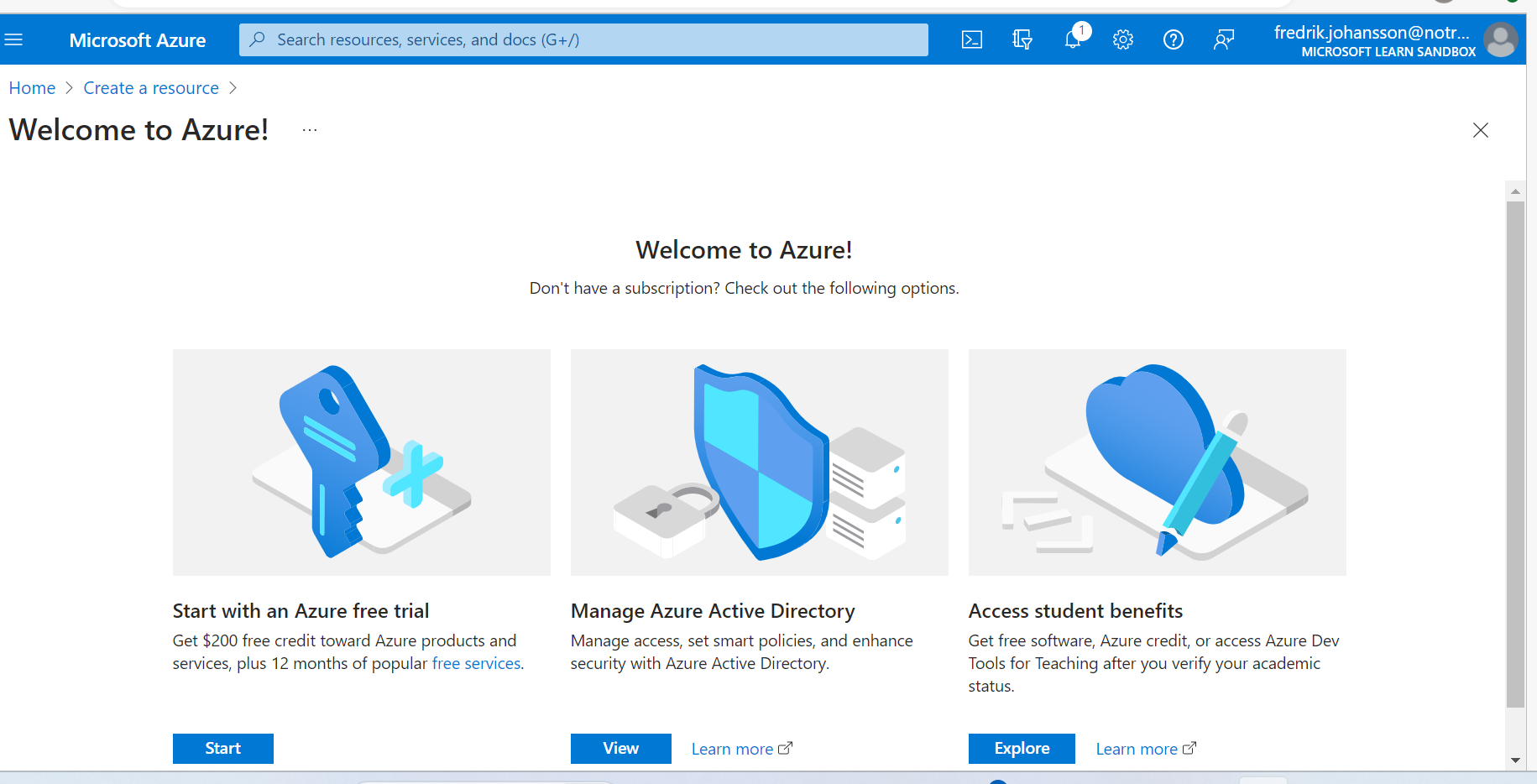Click the search resources, services, and docs box

[x=583, y=39]
